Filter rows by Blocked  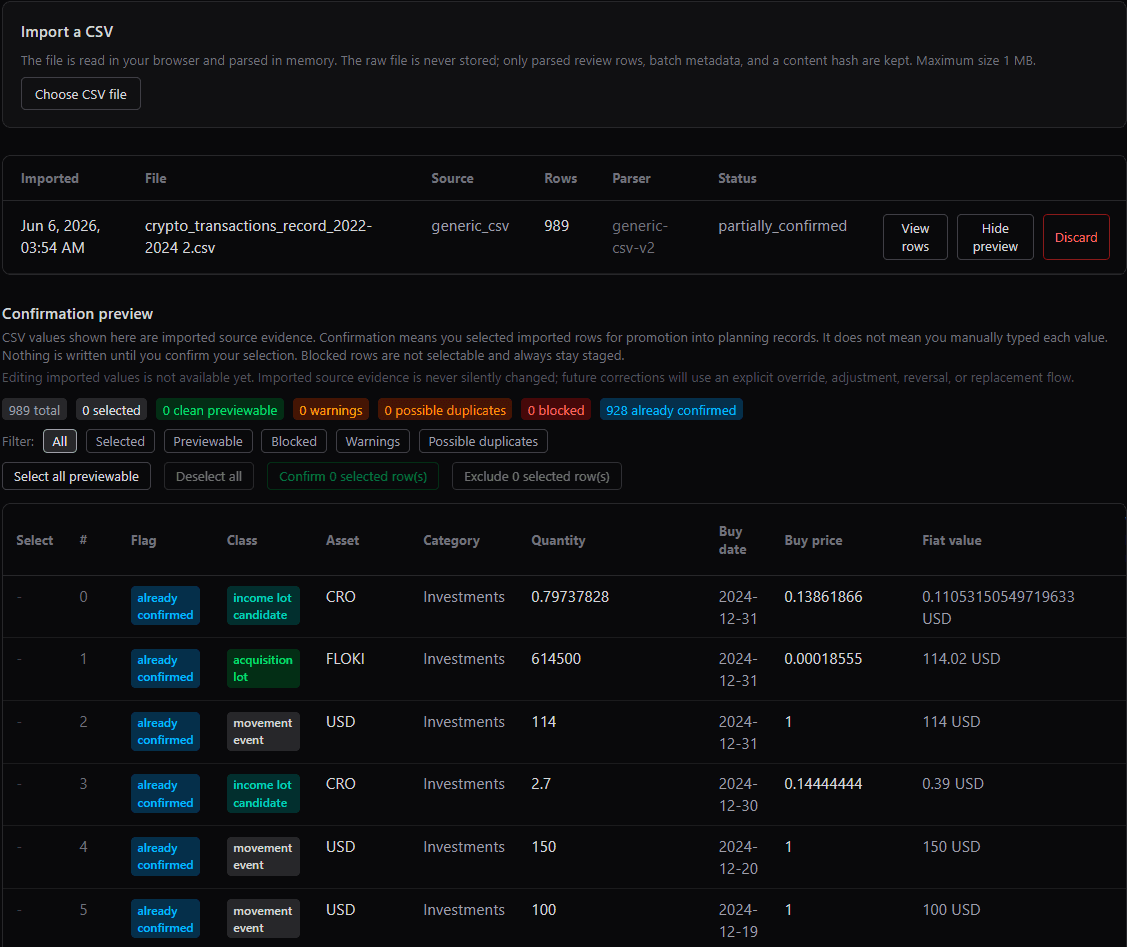294,441
